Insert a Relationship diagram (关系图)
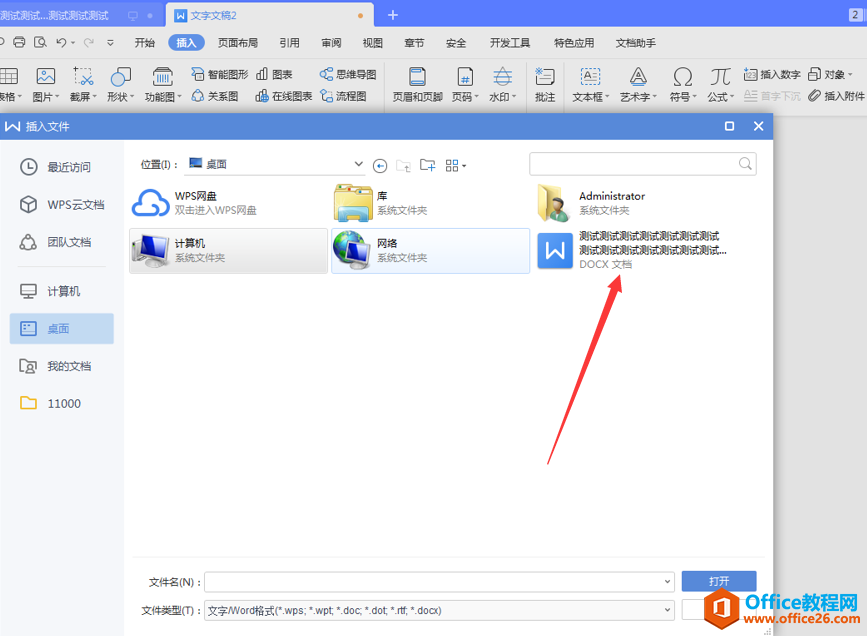867x636 pixels. (215, 96)
